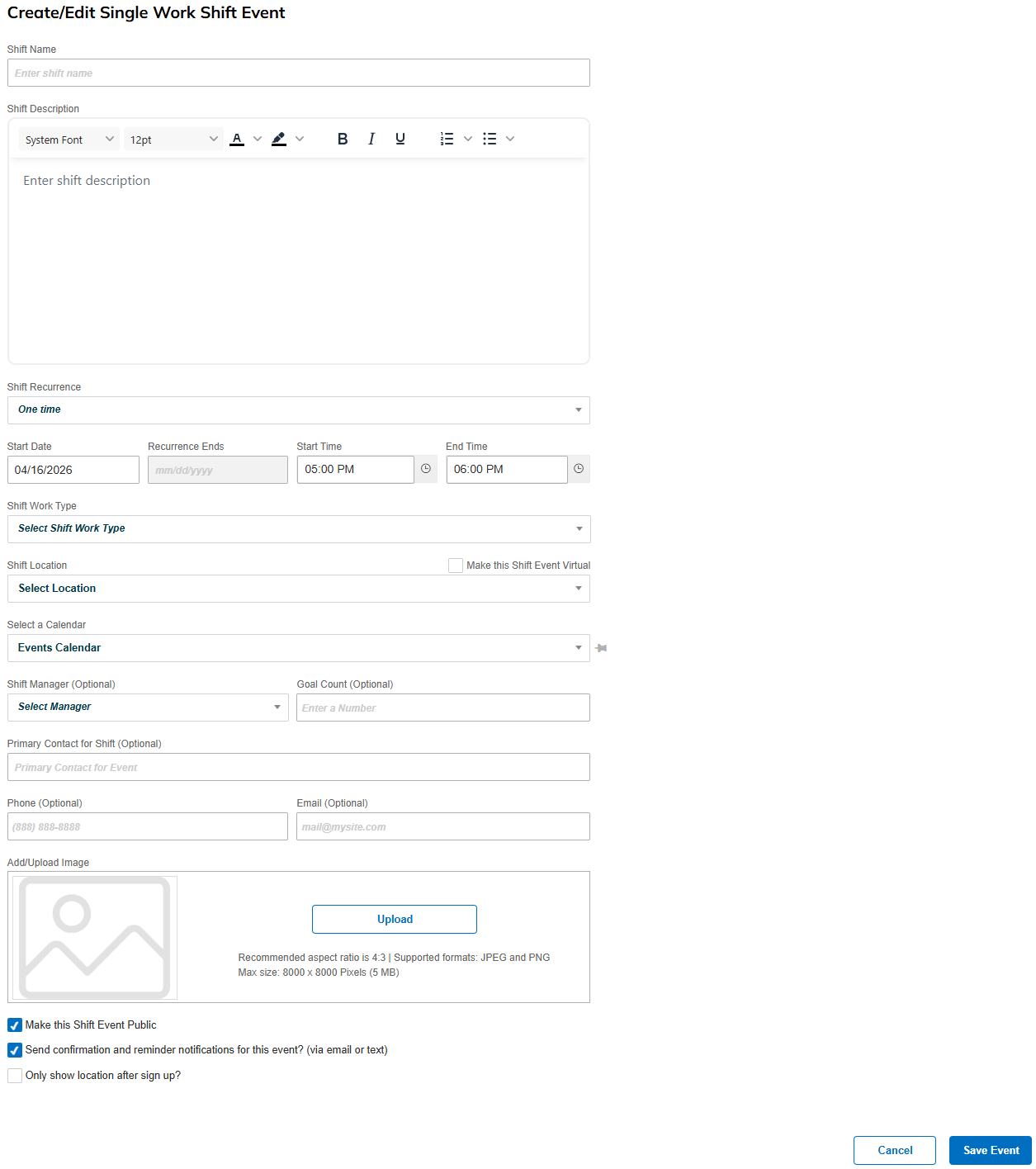Open Start Time clock picker

point(426,469)
